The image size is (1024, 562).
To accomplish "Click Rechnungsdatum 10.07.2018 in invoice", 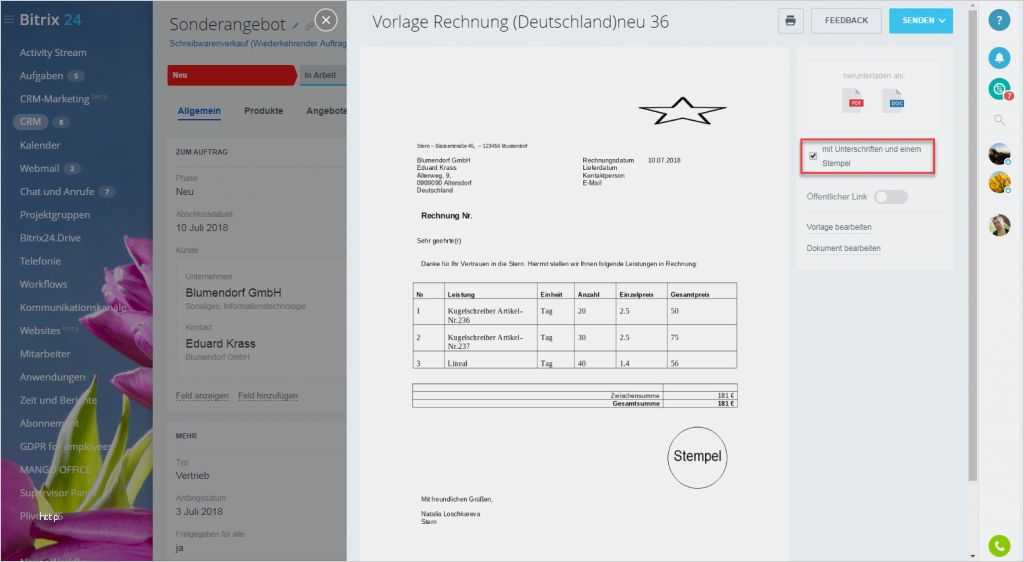I will tap(664, 161).
